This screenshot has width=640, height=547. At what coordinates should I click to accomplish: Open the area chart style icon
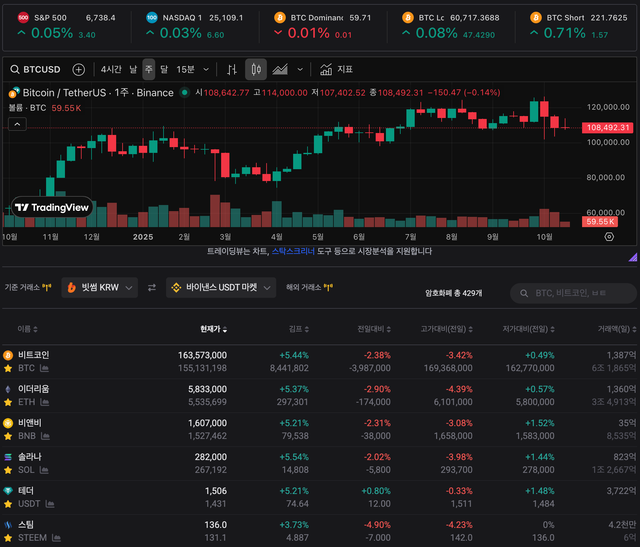coord(282,70)
